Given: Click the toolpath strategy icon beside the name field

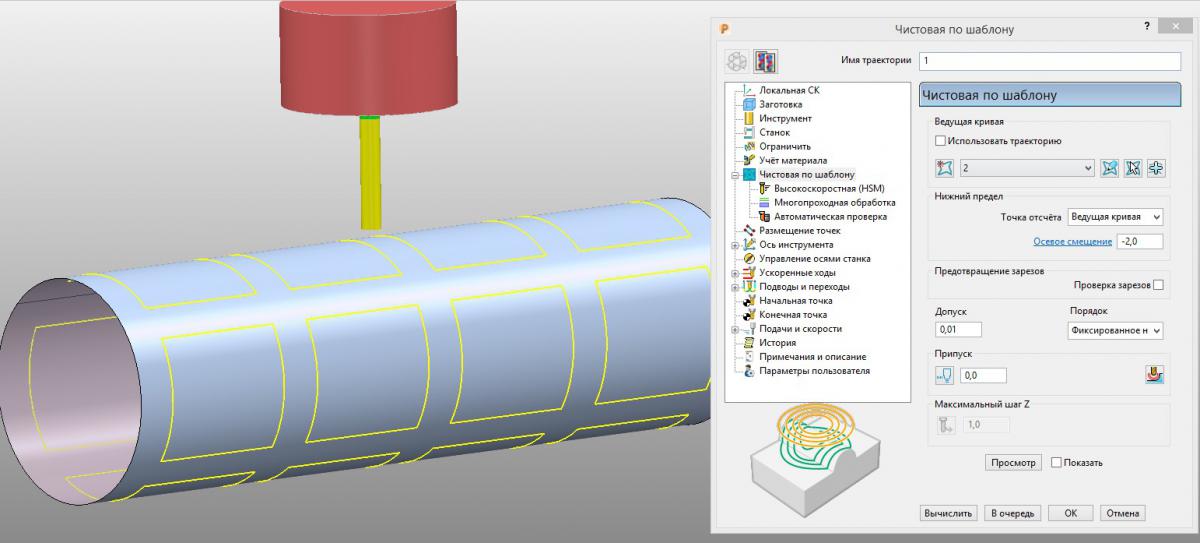Looking at the screenshot, I should pos(766,61).
